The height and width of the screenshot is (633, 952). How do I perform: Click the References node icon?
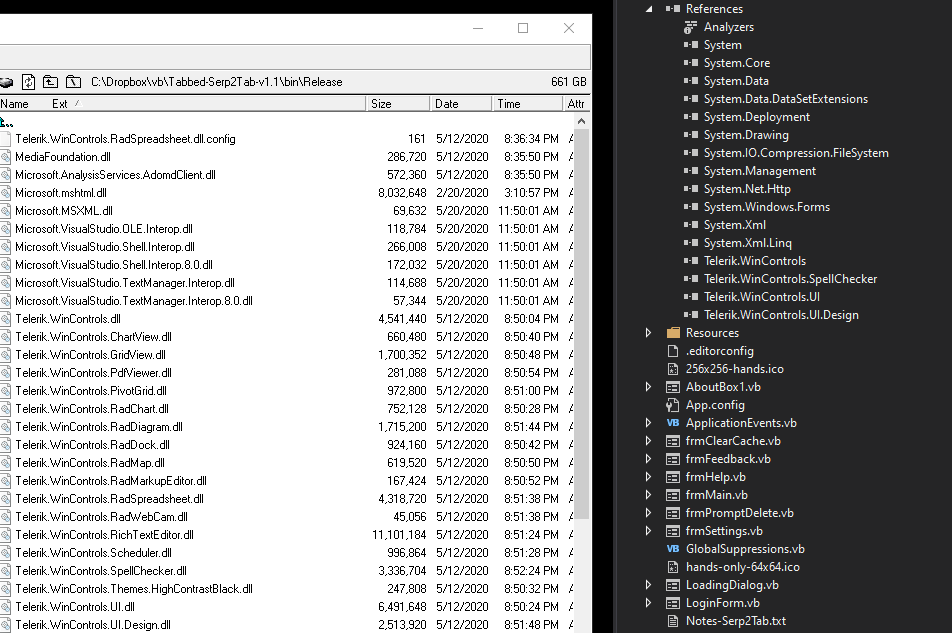click(x=673, y=8)
